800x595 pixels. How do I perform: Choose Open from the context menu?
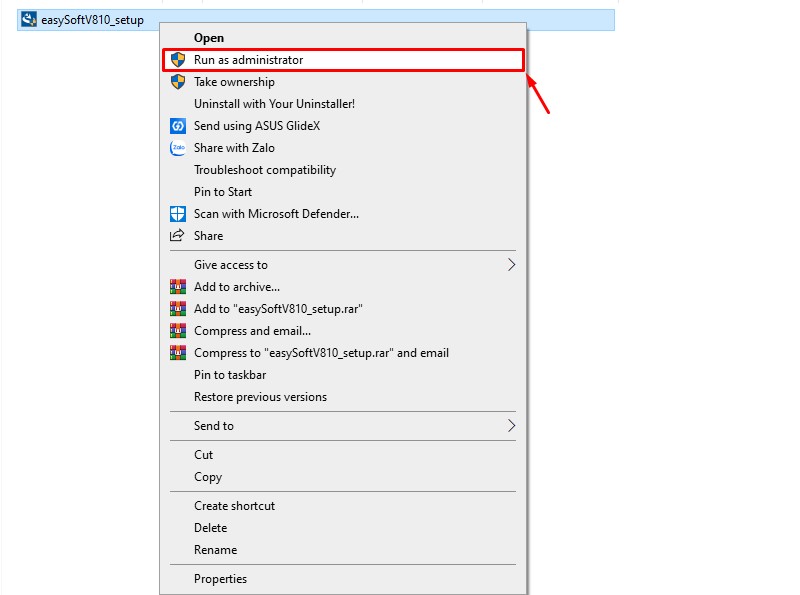pos(343,38)
